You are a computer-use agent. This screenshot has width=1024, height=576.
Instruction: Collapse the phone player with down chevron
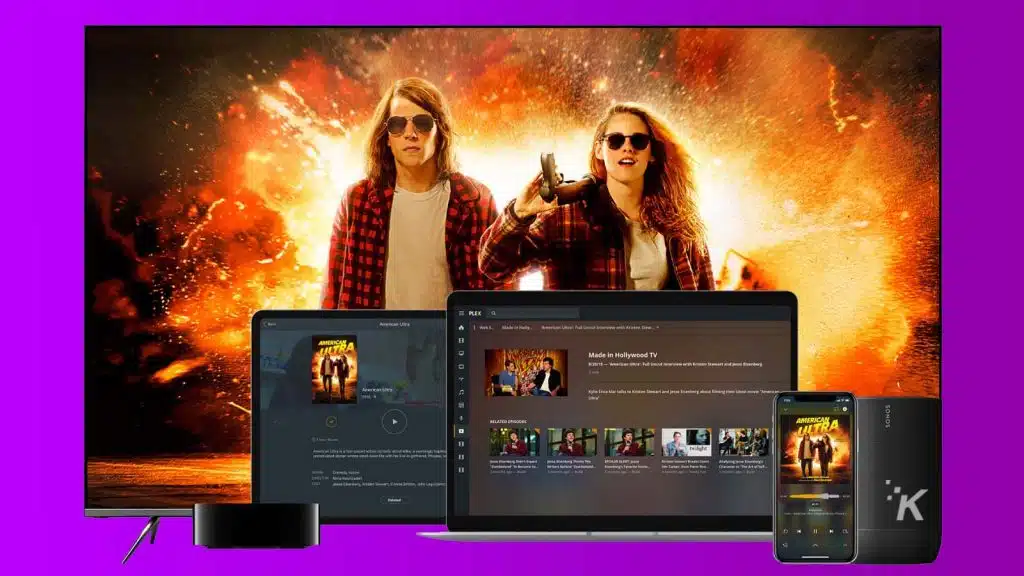786,409
